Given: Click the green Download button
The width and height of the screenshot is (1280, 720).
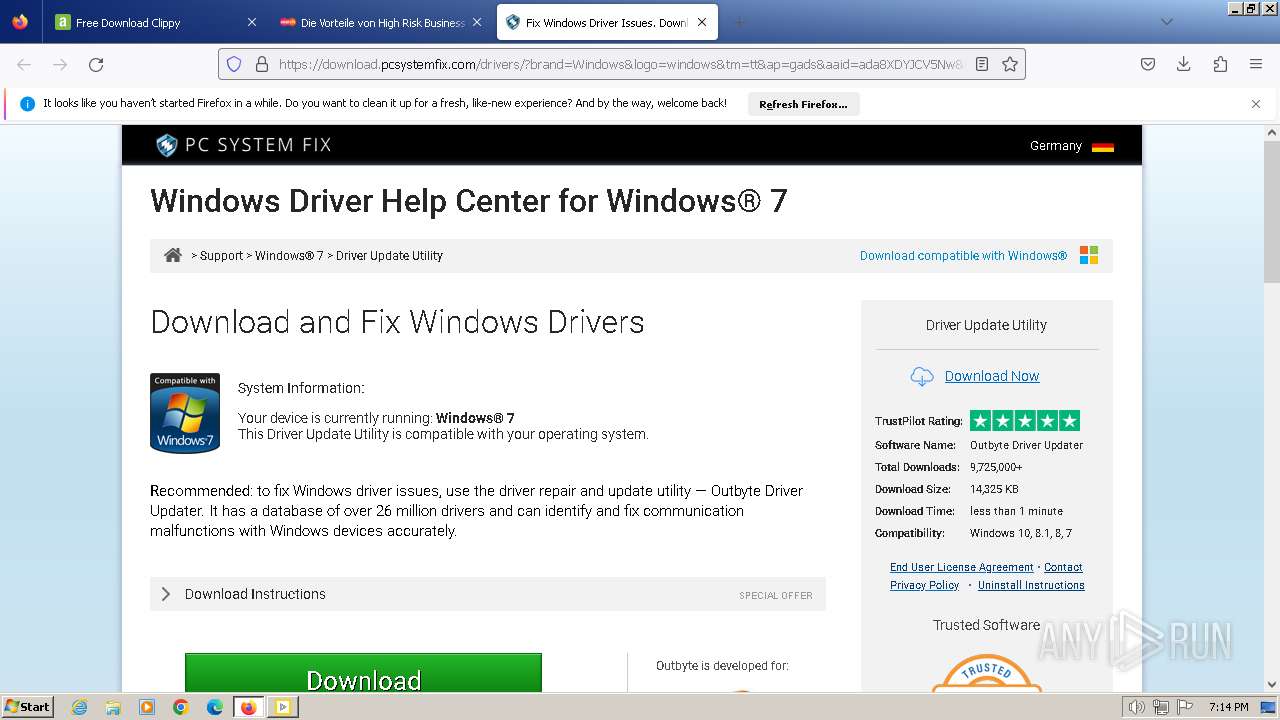Looking at the screenshot, I should point(363,673).
